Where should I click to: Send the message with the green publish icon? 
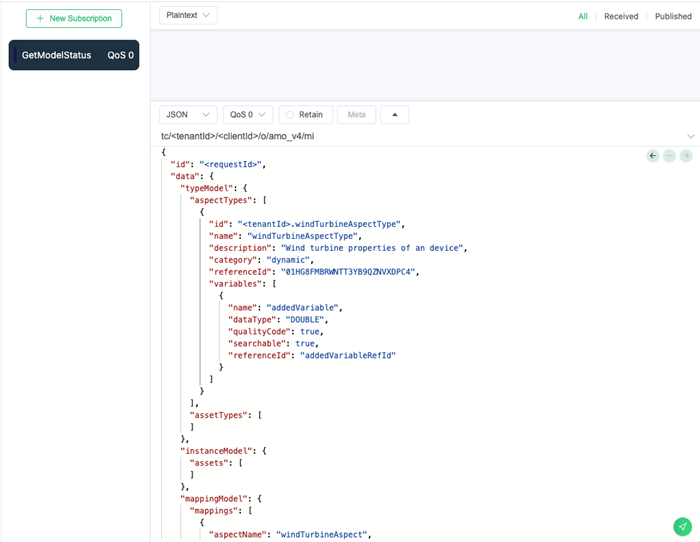click(683, 526)
